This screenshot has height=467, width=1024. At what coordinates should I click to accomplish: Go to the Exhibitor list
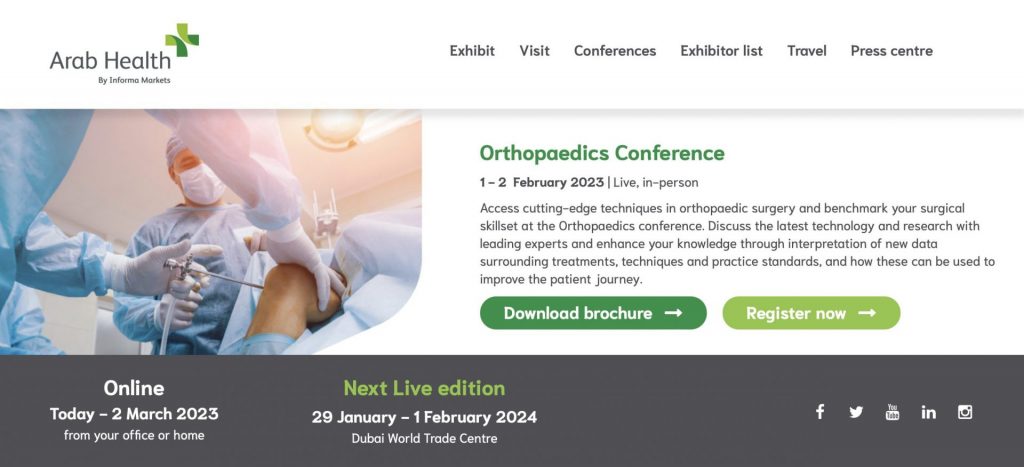click(721, 51)
